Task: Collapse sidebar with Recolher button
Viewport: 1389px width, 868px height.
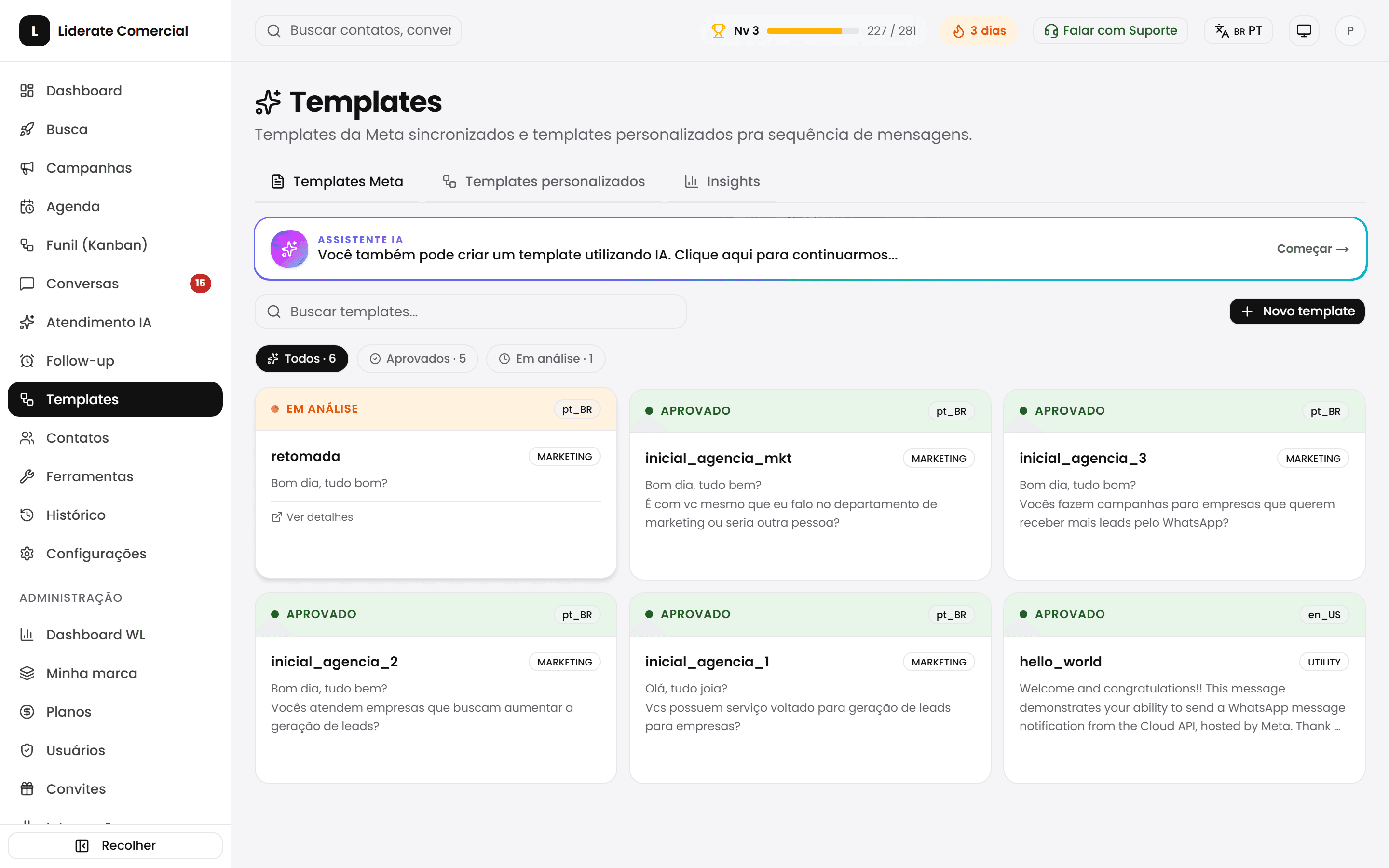Action: (x=115, y=845)
